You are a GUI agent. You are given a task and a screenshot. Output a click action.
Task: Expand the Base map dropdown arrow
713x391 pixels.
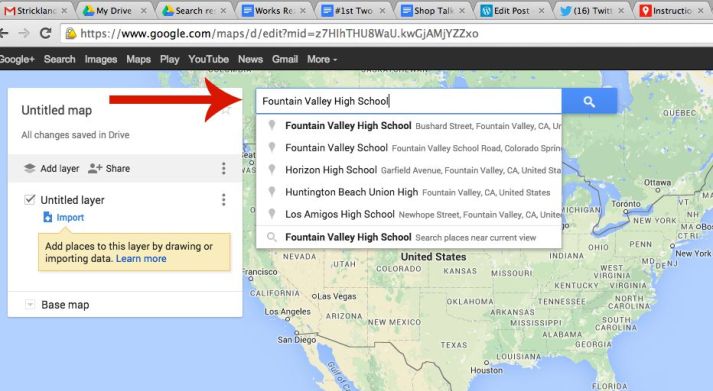pyautogui.click(x=30, y=304)
